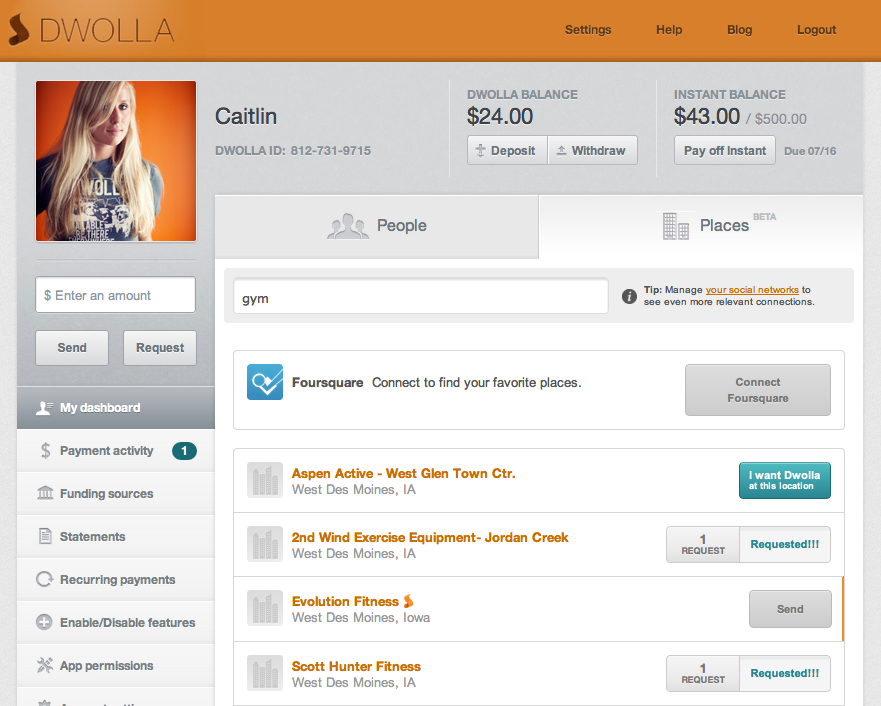Open Enable/Disable features in the sidebar
The image size is (881, 706).
point(116,622)
